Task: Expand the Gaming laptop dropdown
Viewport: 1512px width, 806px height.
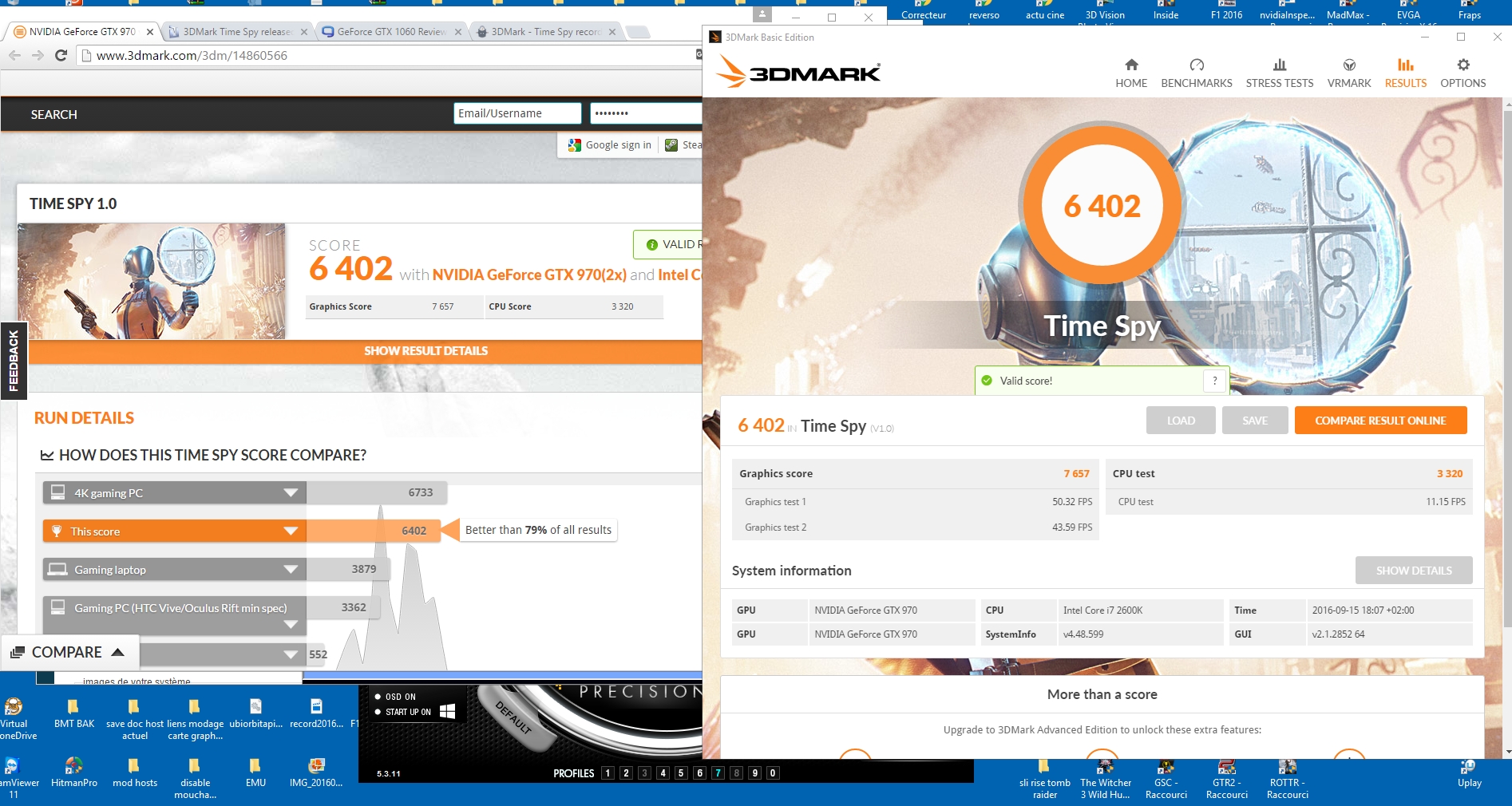Action: click(291, 570)
